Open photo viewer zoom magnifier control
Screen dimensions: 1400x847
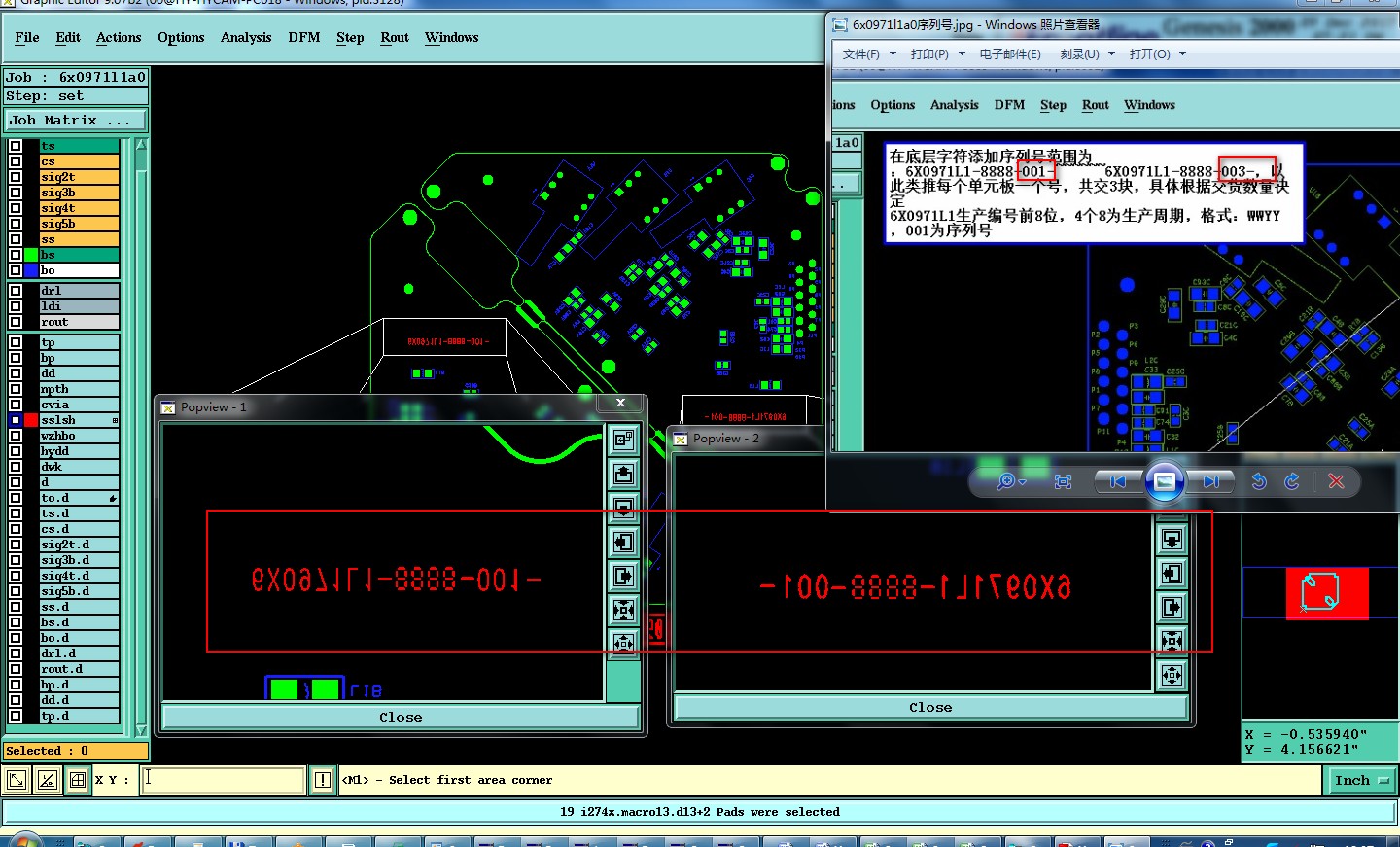1011,481
